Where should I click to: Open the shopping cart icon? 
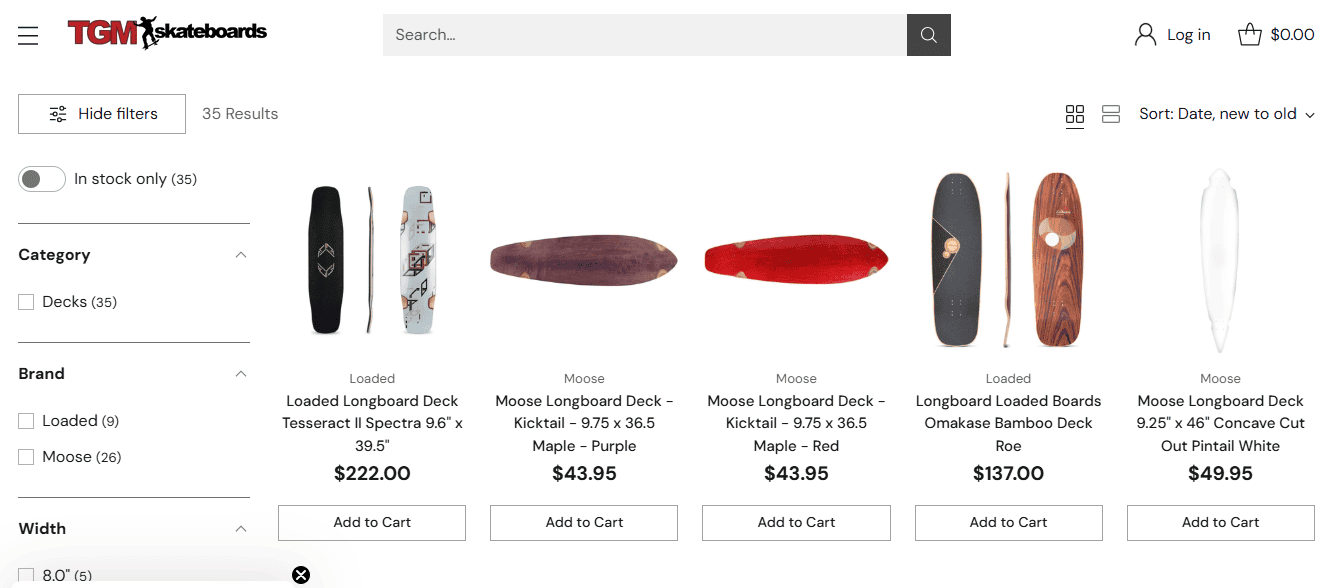1248,33
